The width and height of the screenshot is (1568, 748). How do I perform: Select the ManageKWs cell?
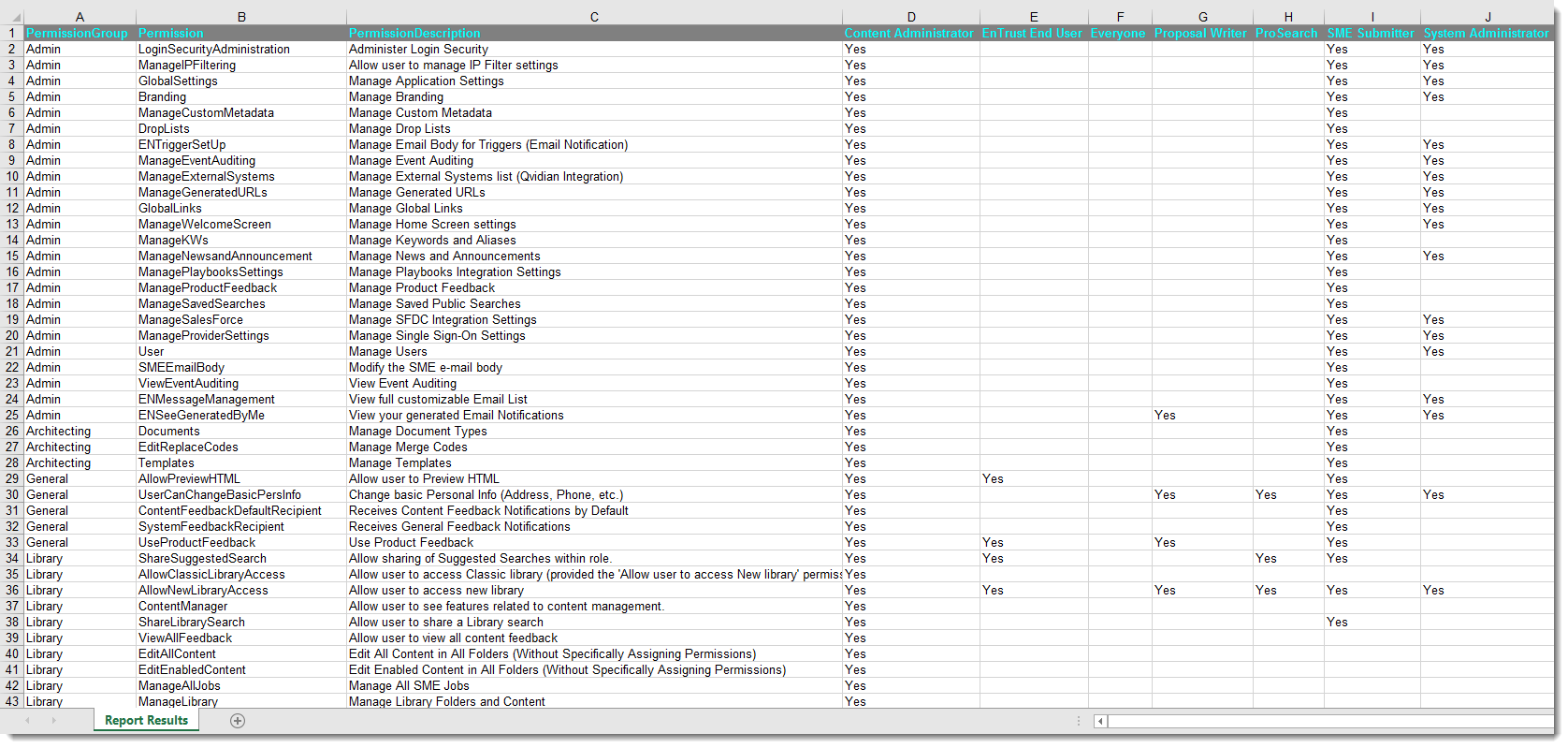tap(241, 240)
